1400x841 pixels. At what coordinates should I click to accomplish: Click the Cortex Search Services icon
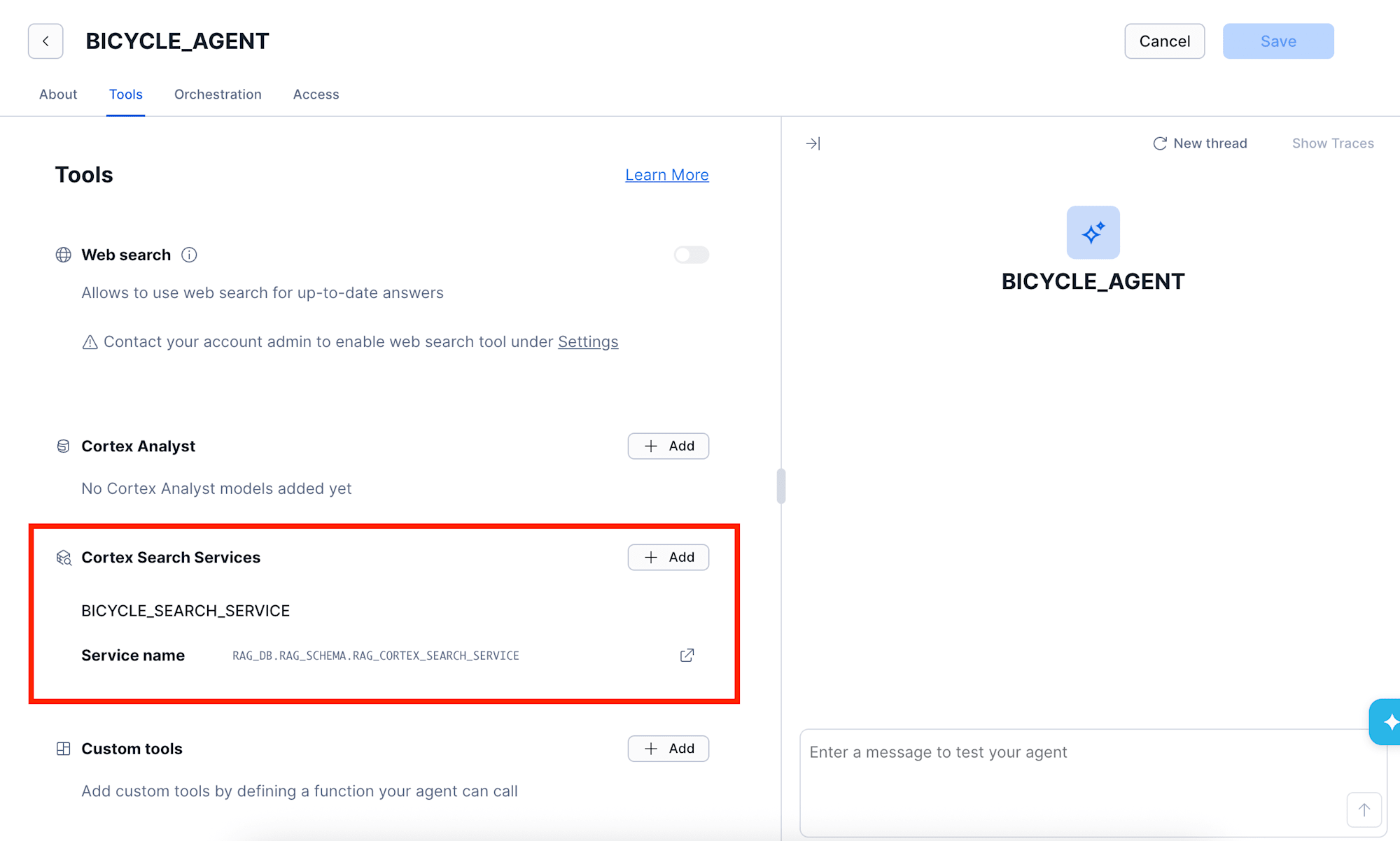pos(63,558)
